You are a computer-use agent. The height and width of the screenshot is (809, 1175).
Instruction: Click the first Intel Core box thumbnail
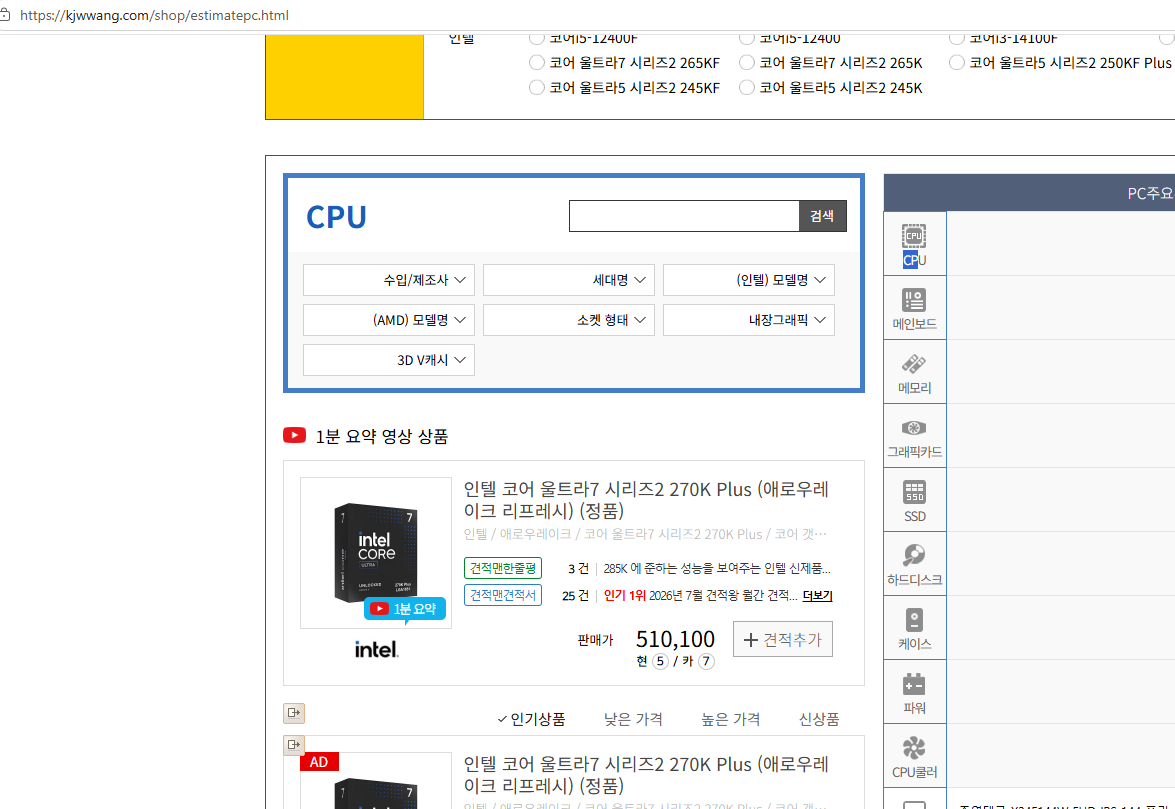(x=376, y=553)
